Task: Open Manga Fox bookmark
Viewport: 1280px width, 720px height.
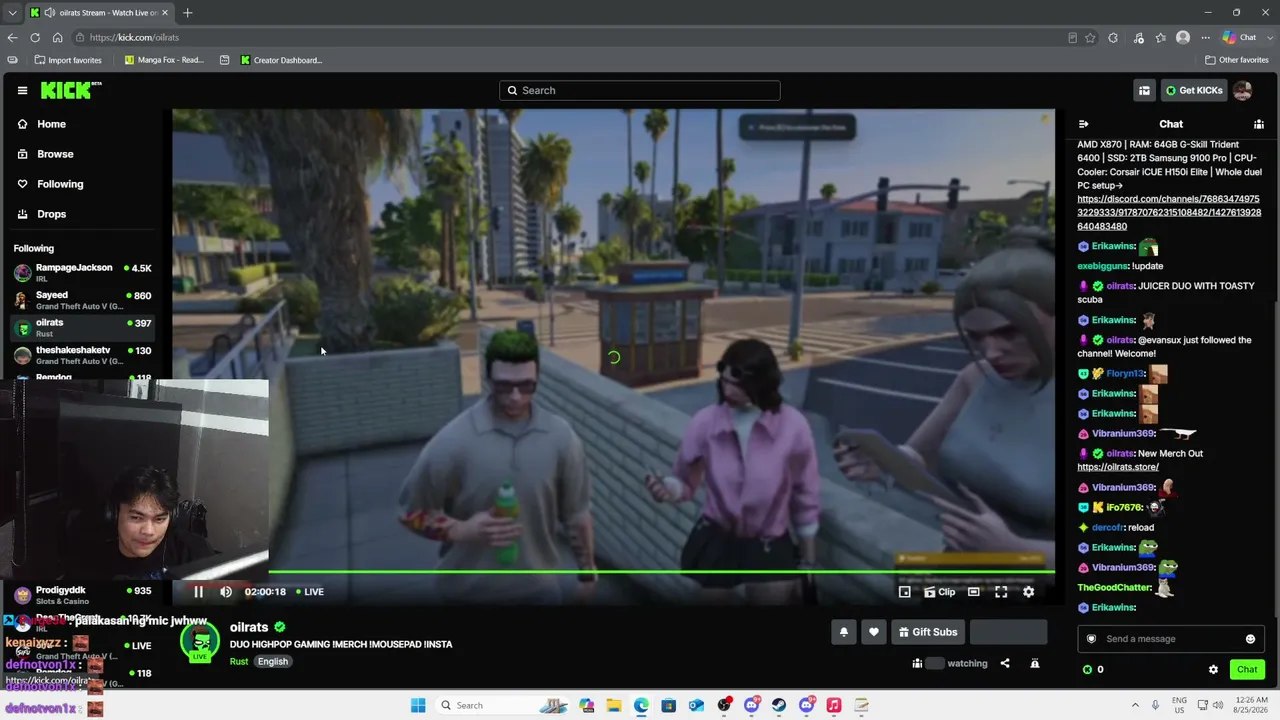Action: [x=164, y=60]
